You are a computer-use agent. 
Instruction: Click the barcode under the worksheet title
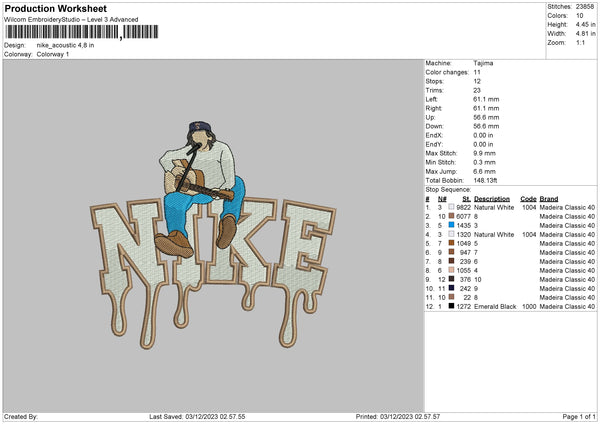click(x=82, y=32)
